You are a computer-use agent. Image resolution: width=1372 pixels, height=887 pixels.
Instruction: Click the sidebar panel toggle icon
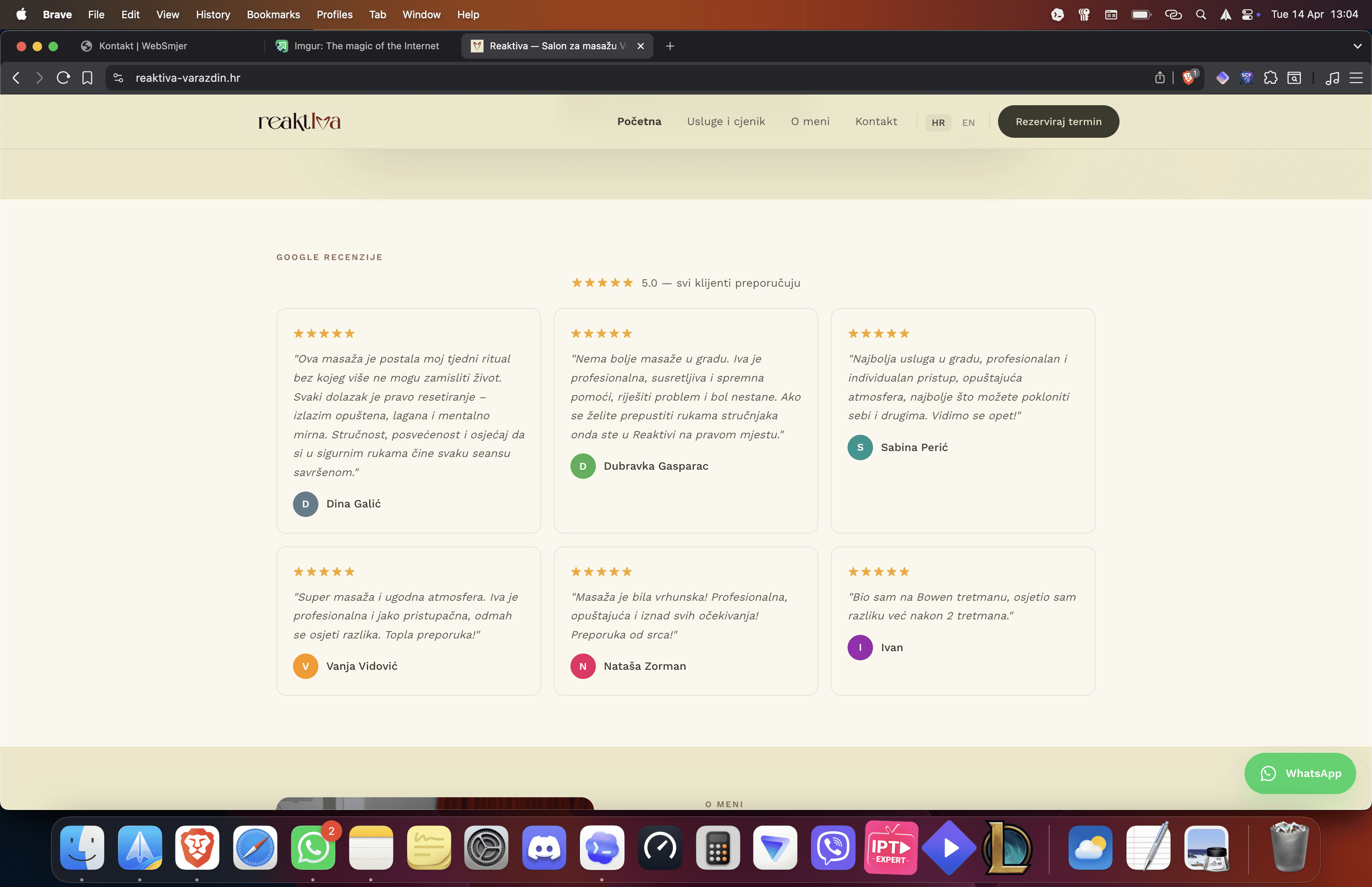pyautogui.click(x=1294, y=78)
